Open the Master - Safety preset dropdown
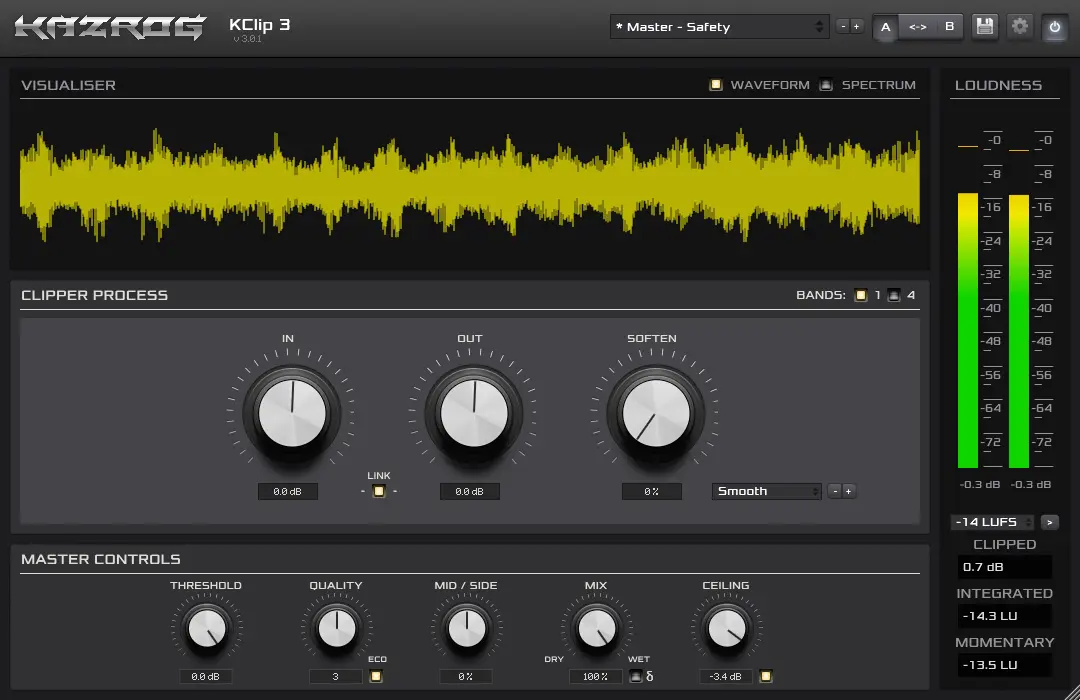The height and width of the screenshot is (700, 1080). point(719,27)
